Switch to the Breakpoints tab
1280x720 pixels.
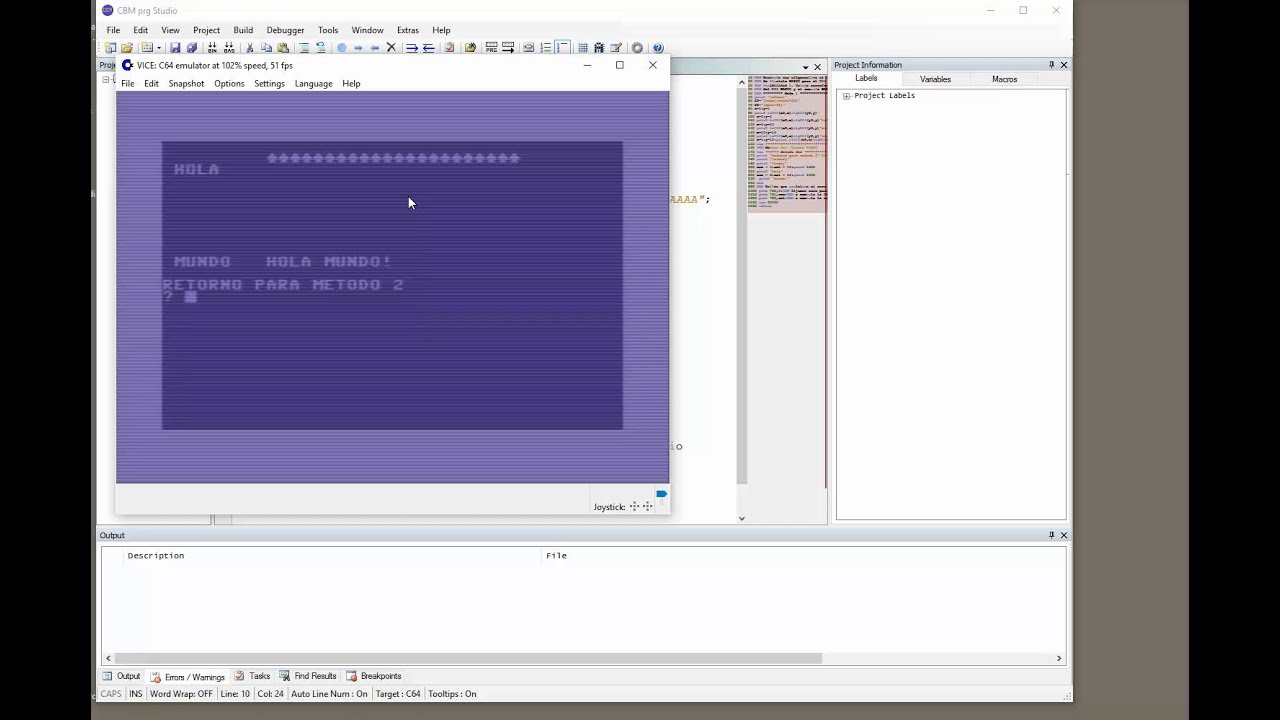(x=373, y=676)
